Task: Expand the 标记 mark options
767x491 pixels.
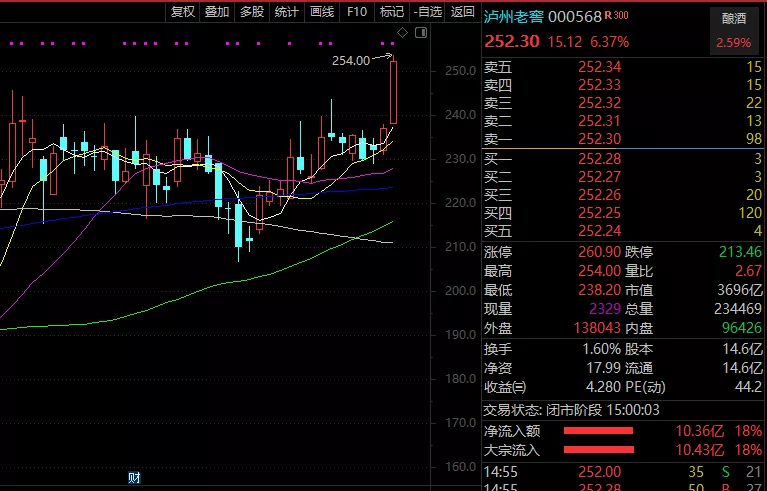Action: coord(392,12)
